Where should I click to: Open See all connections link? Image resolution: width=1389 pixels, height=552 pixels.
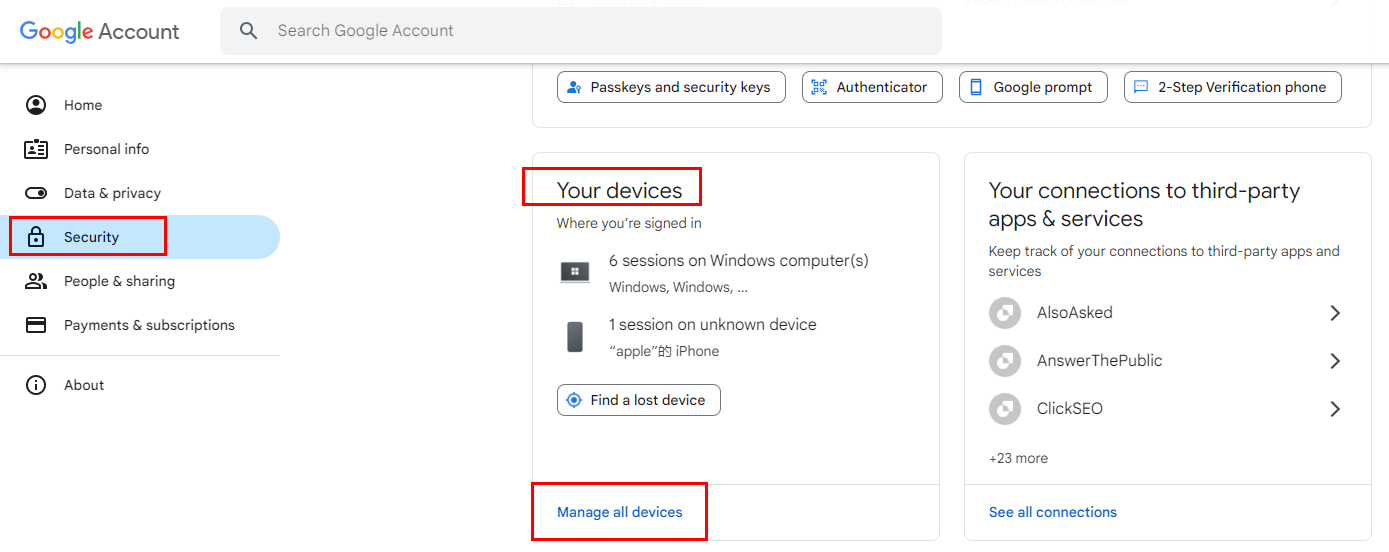point(1053,512)
